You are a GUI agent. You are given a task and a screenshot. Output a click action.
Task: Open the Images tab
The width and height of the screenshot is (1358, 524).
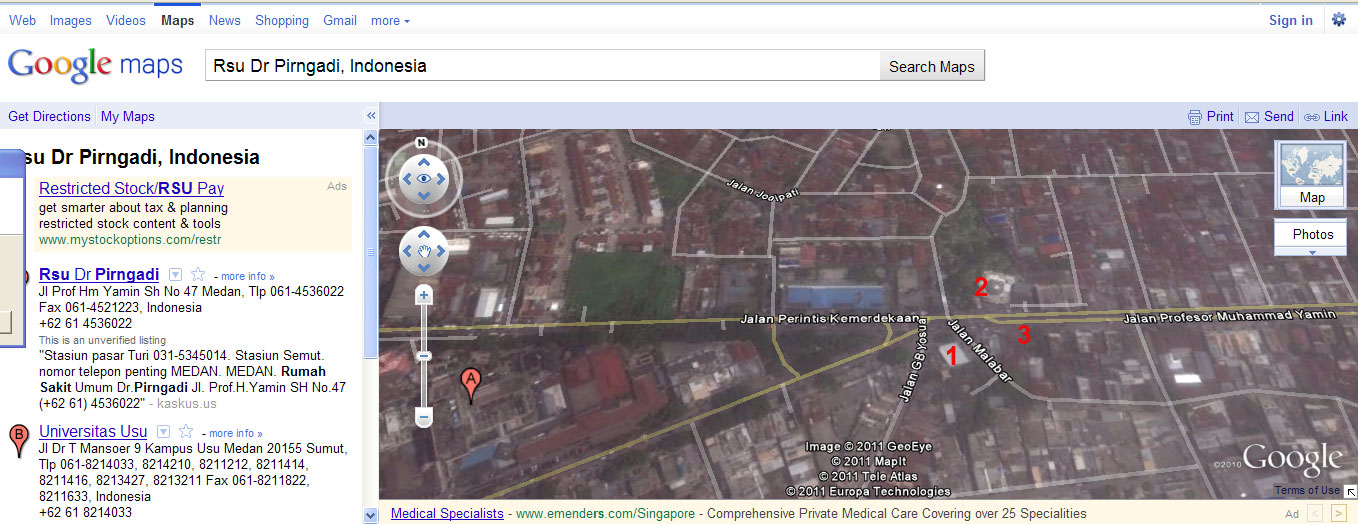tap(70, 20)
